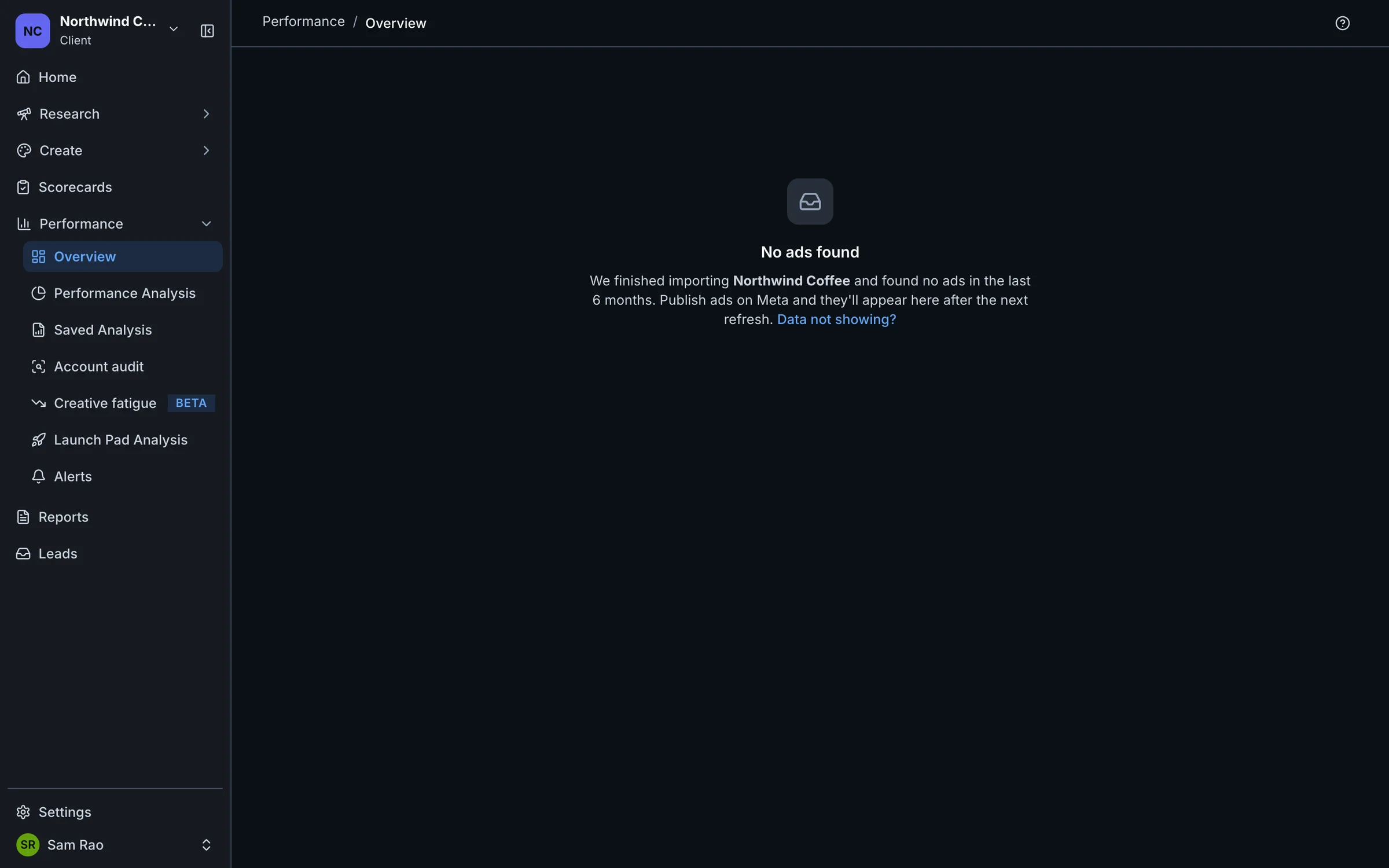Click the Performance breadcrumb link

point(303,21)
